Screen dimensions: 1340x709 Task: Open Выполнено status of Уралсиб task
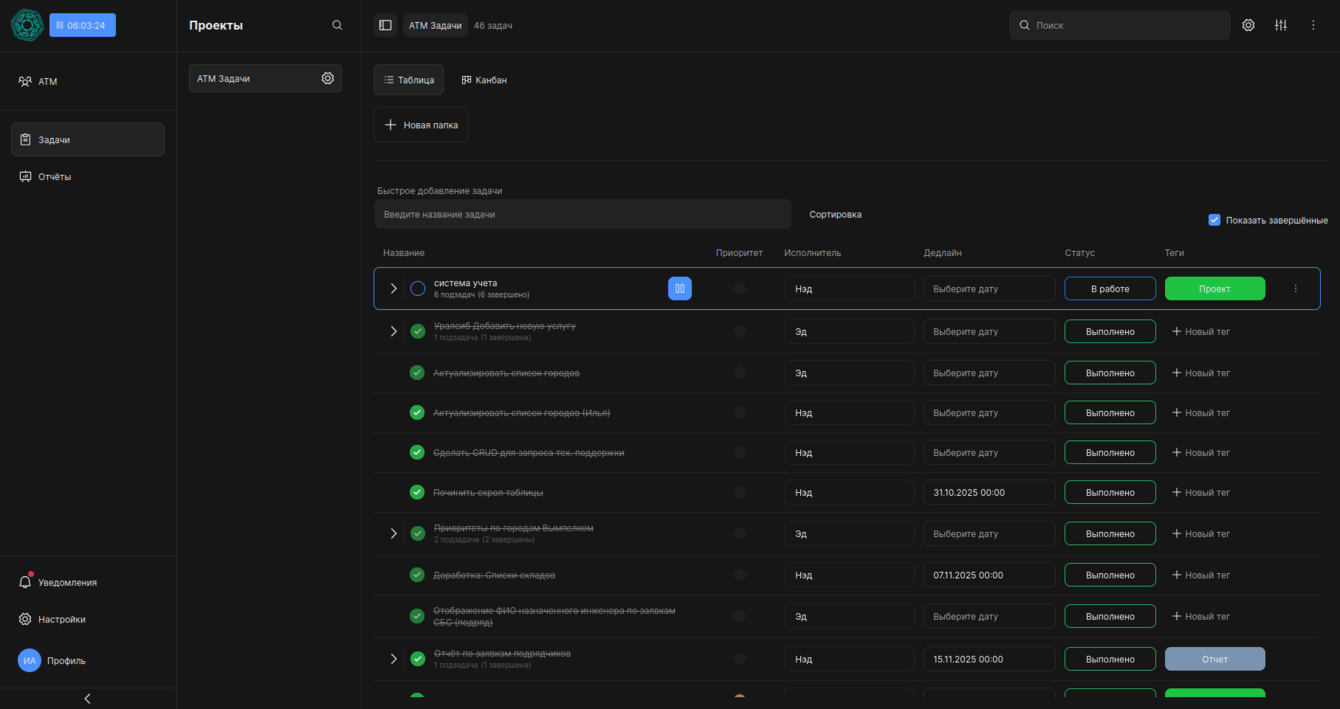coord(1110,331)
